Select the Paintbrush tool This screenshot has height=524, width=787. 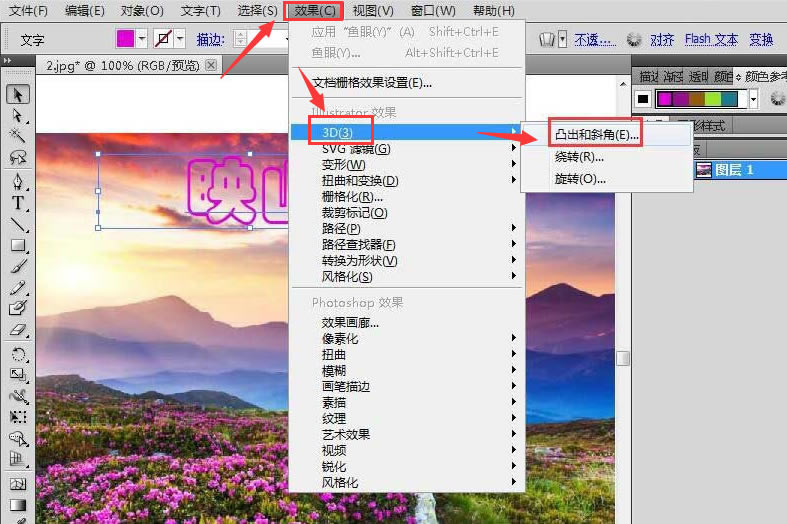18,266
